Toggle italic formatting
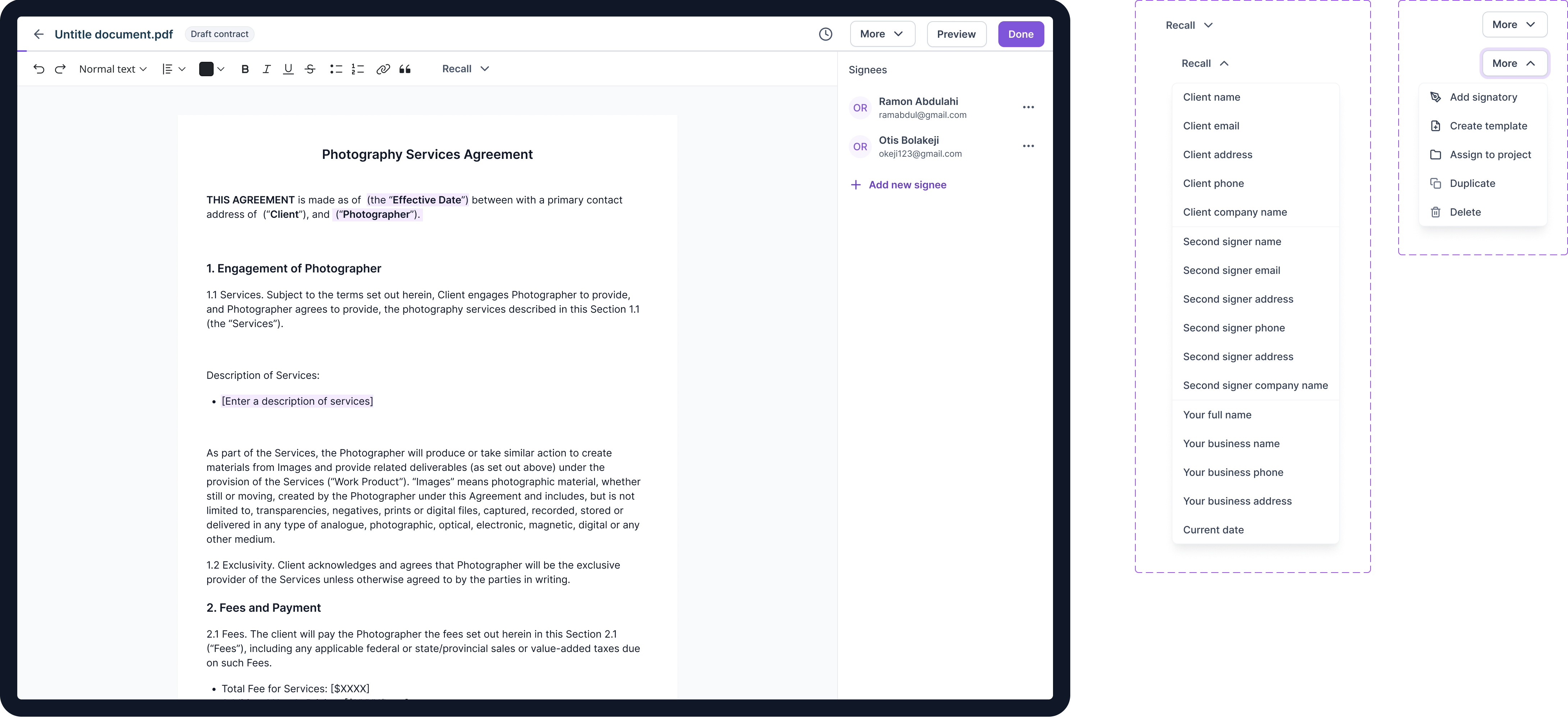1568x721 pixels. 266,69
